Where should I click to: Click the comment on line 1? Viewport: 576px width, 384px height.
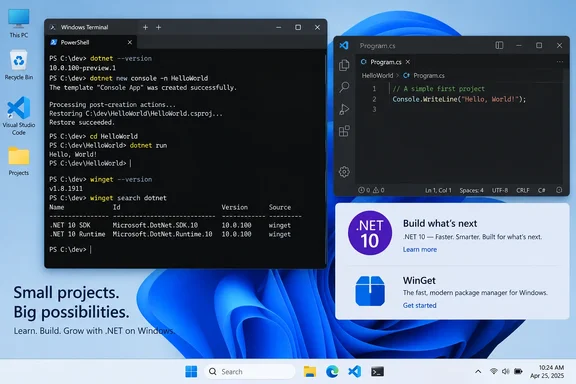tap(439, 89)
